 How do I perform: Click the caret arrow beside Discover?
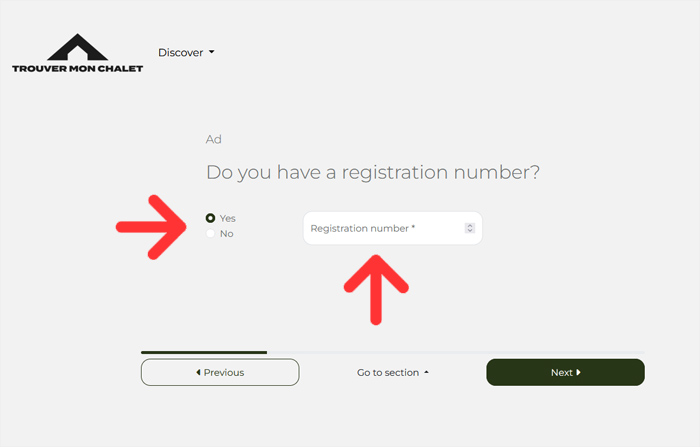[x=212, y=52]
